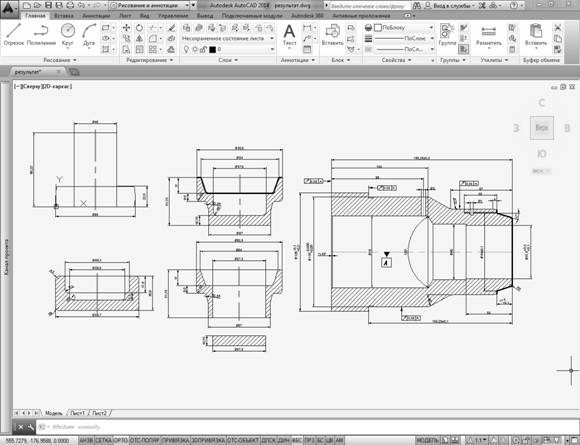Screen dimensions: 580x445
Task: Select the Дуга (Arc) tool
Action: point(89,34)
